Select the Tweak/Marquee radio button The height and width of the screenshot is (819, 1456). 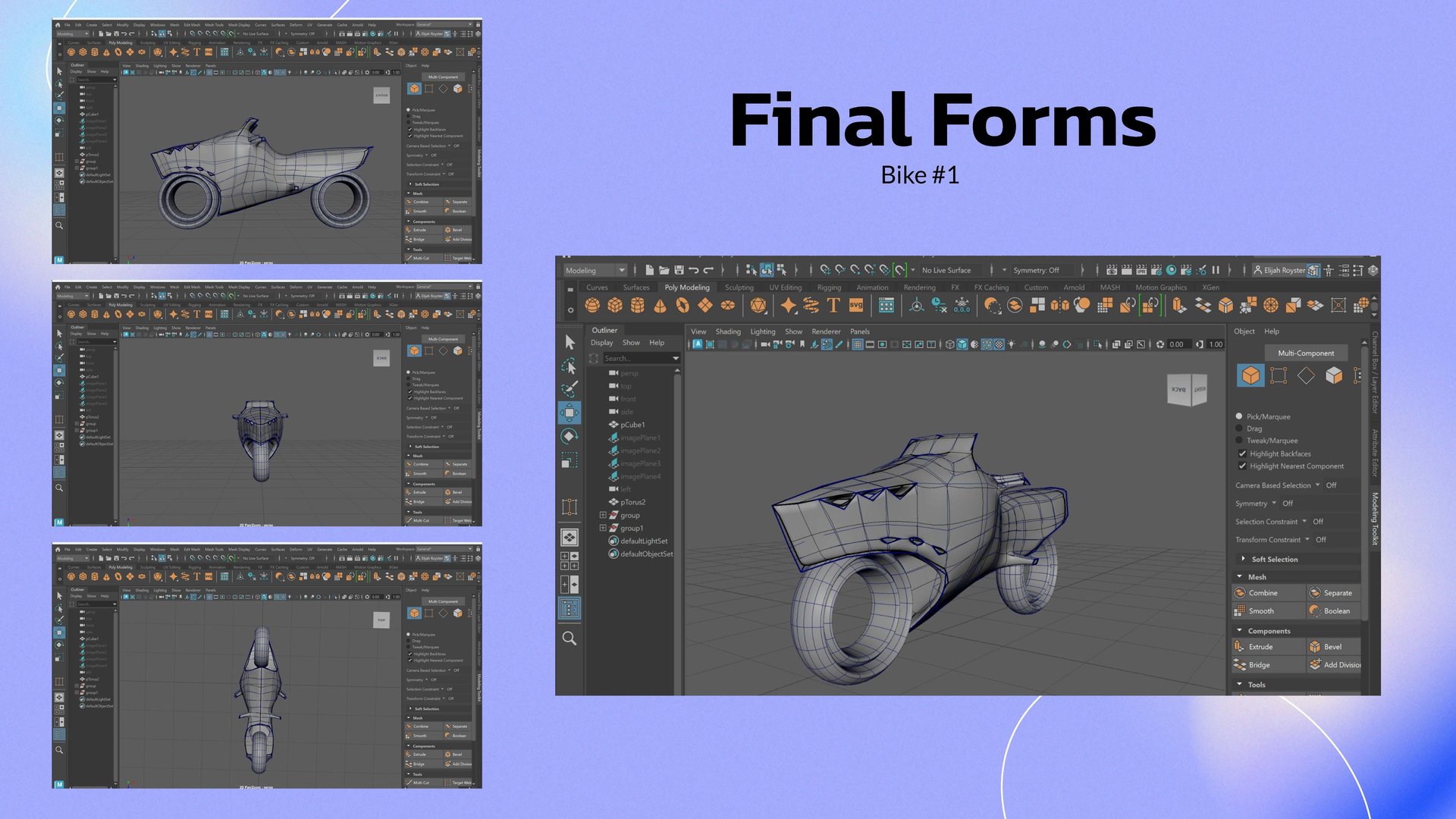(x=1239, y=441)
